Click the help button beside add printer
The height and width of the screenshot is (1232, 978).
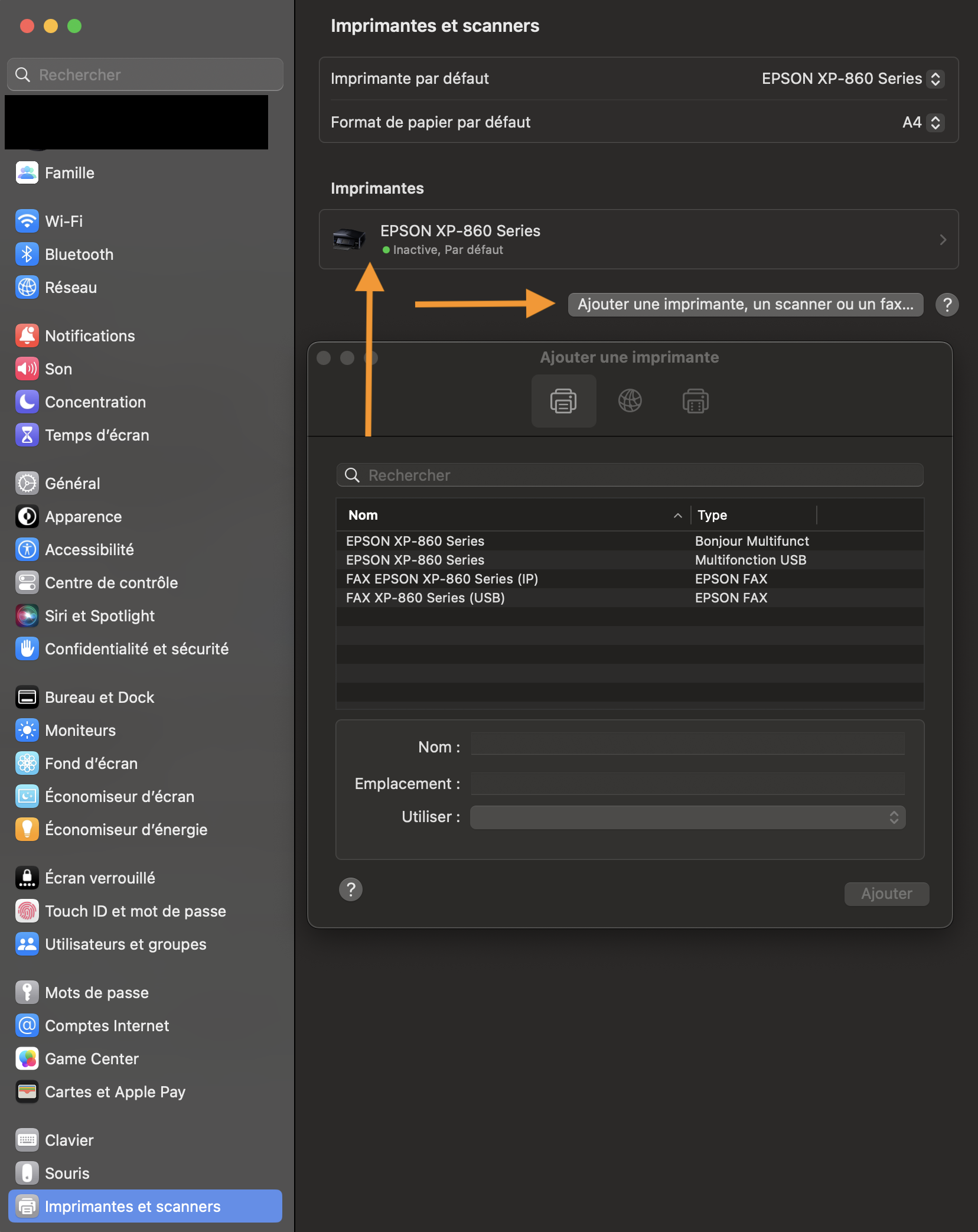(947, 305)
